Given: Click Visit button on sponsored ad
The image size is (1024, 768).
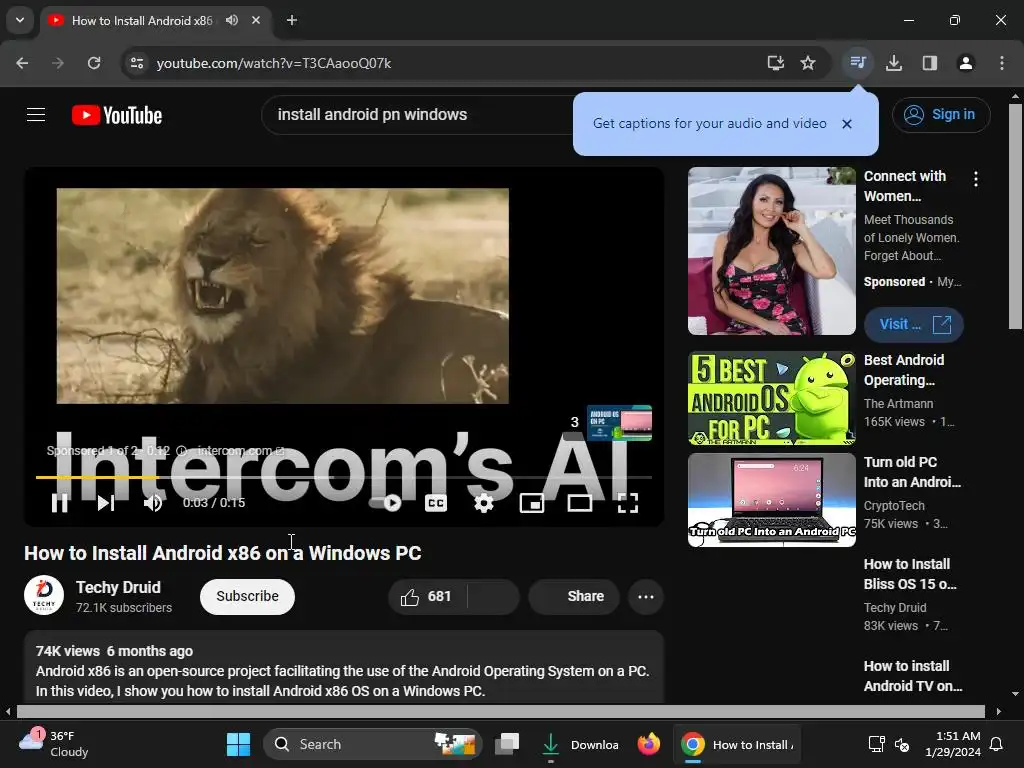Looking at the screenshot, I should point(914,325).
